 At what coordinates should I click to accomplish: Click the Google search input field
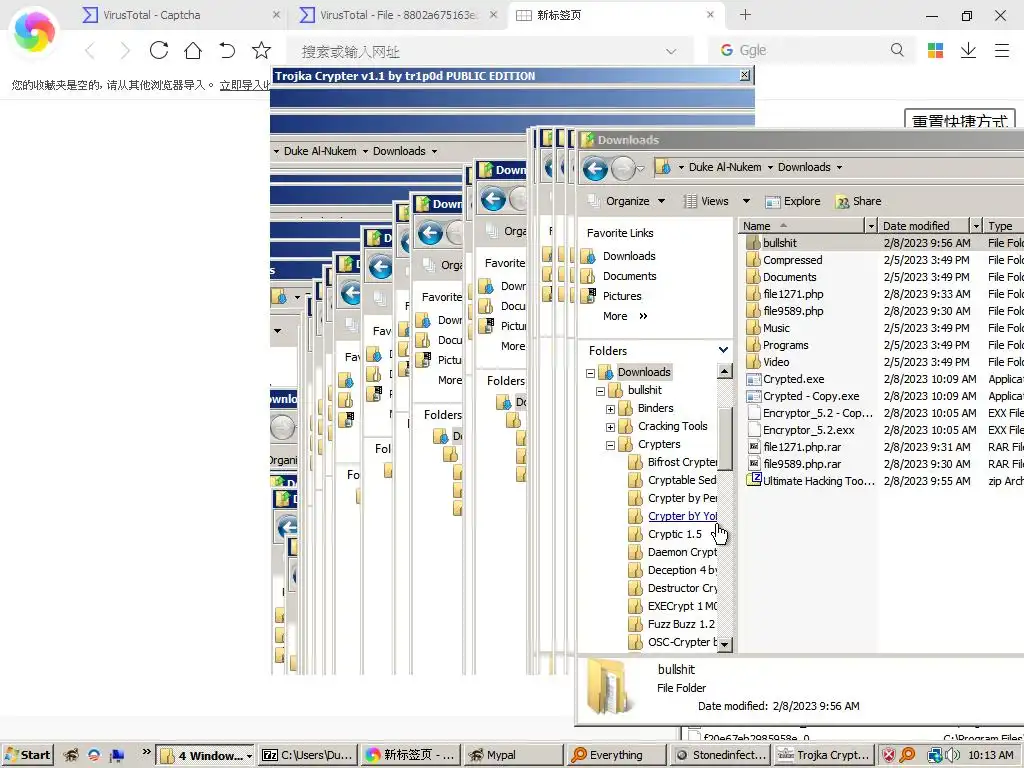810,50
